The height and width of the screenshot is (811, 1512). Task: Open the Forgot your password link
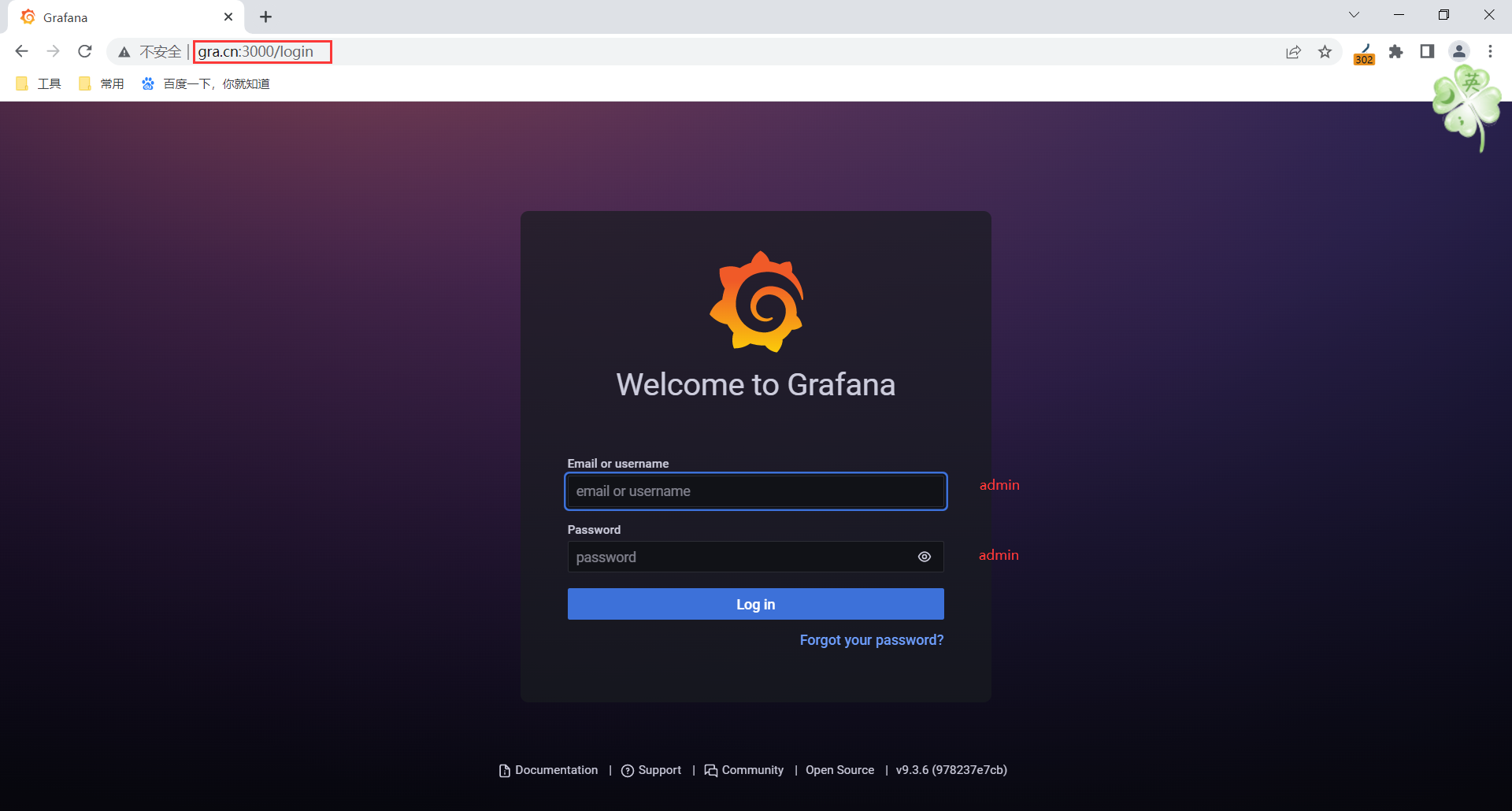point(872,640)
